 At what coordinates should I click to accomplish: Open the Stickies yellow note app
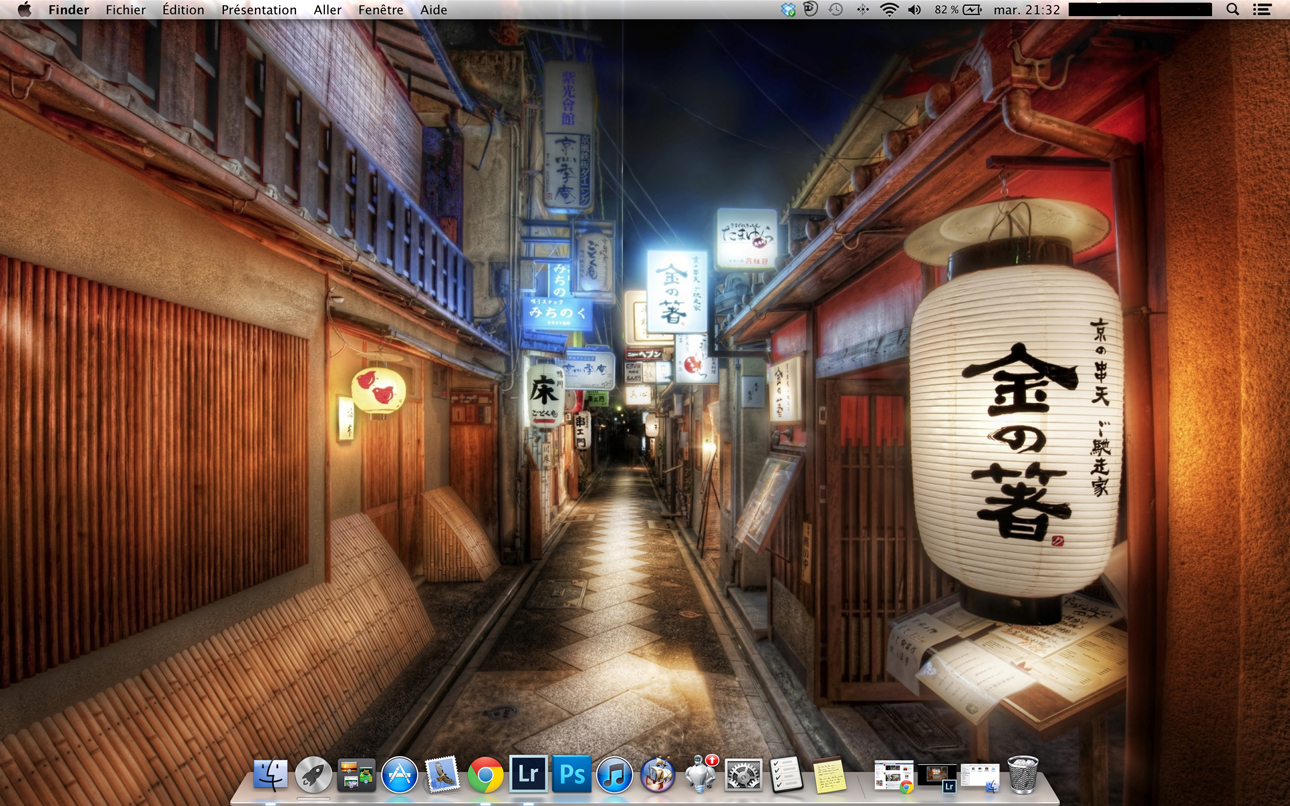(828, 776)
